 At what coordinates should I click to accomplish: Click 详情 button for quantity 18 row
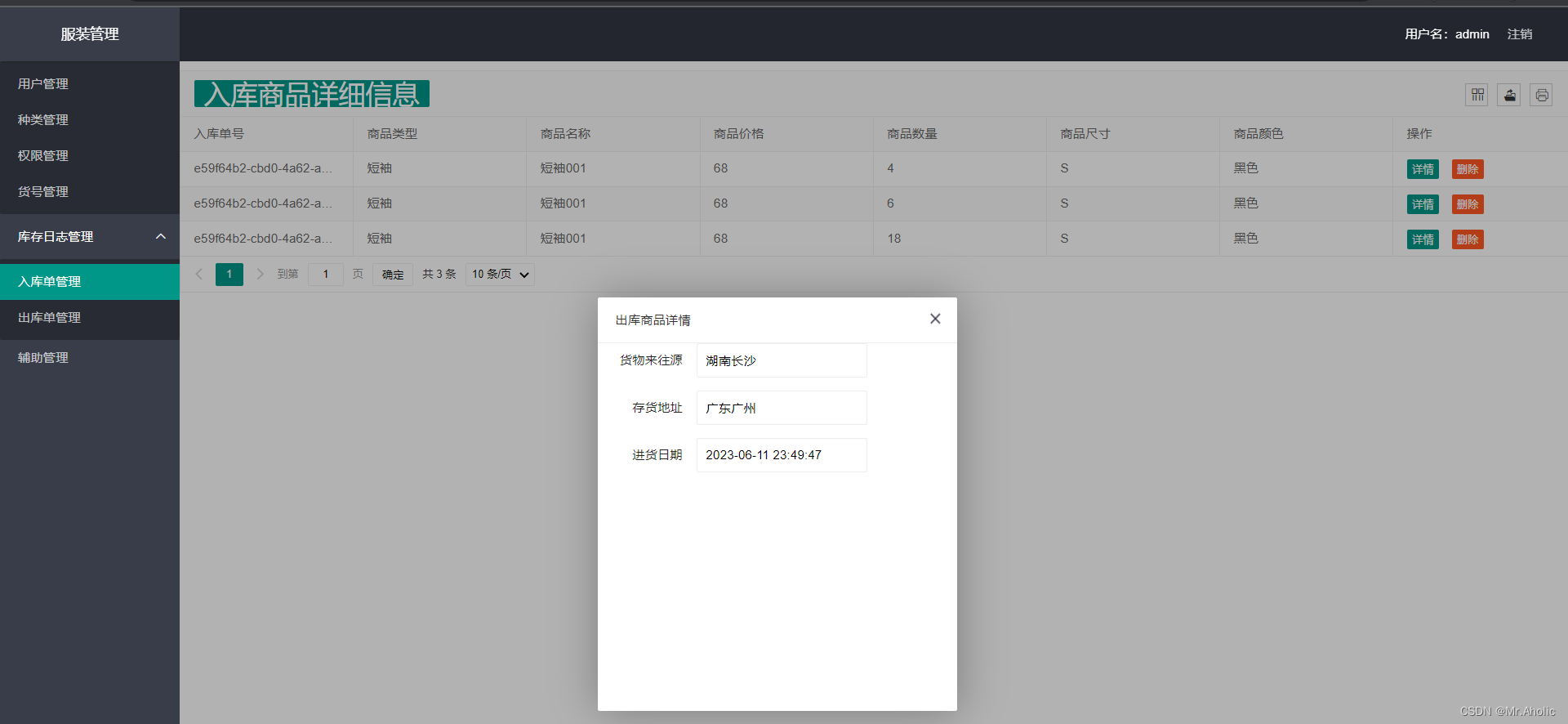(x=1423, y=239)
